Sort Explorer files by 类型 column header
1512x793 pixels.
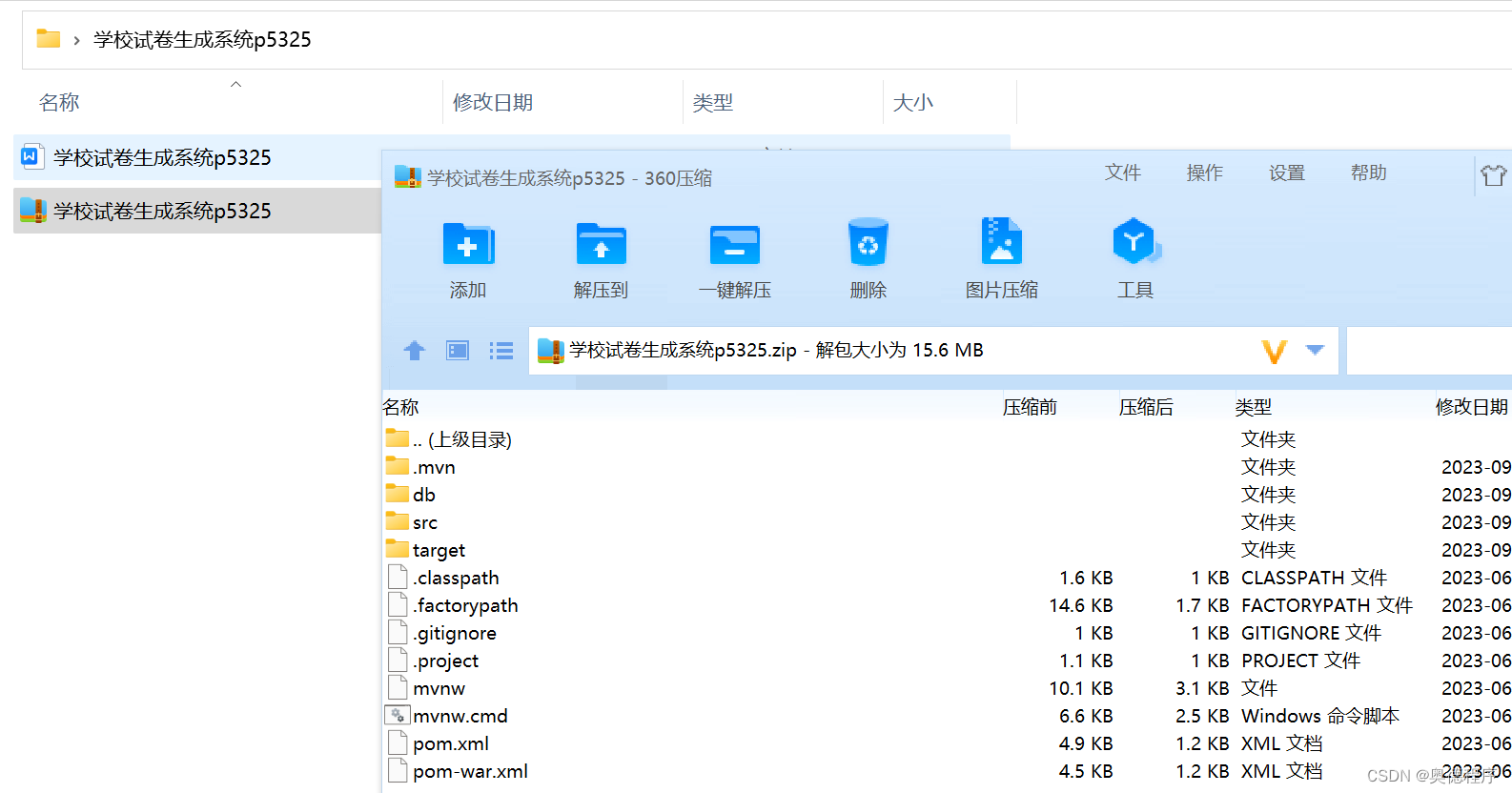[783, 102]
